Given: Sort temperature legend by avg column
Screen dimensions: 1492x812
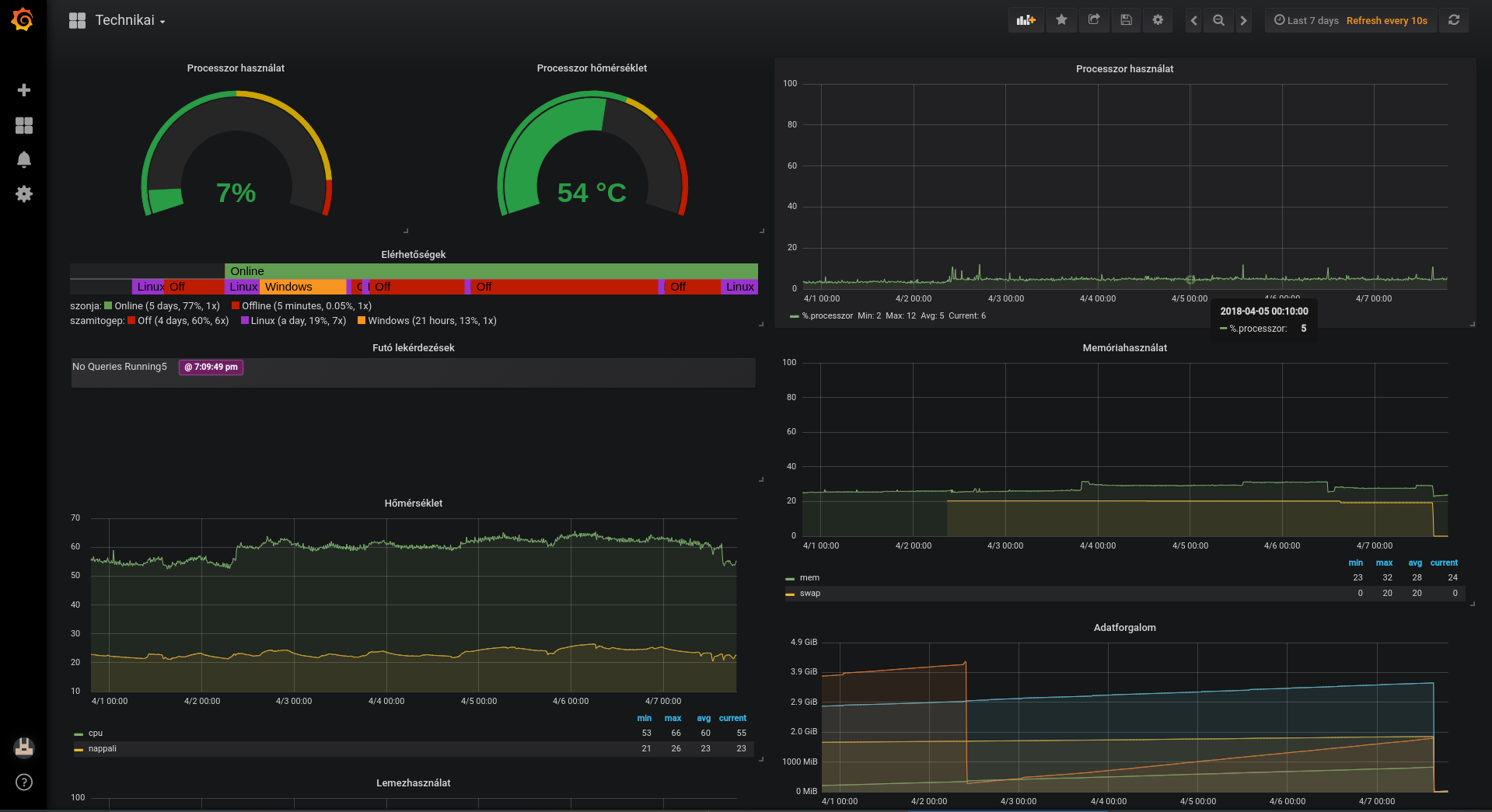Looking at the screenshot, I should pyautogui.click(x=704, y=718).
